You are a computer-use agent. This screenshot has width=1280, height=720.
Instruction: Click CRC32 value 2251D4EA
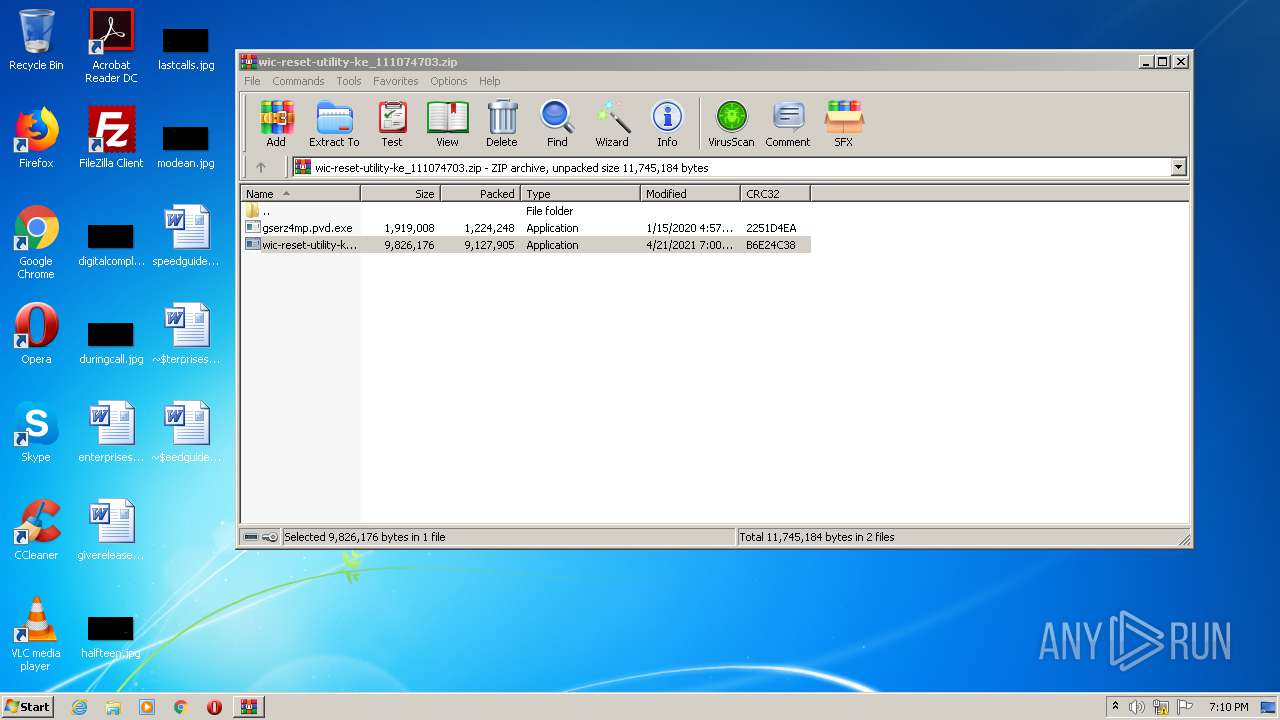tap(771, 228)
